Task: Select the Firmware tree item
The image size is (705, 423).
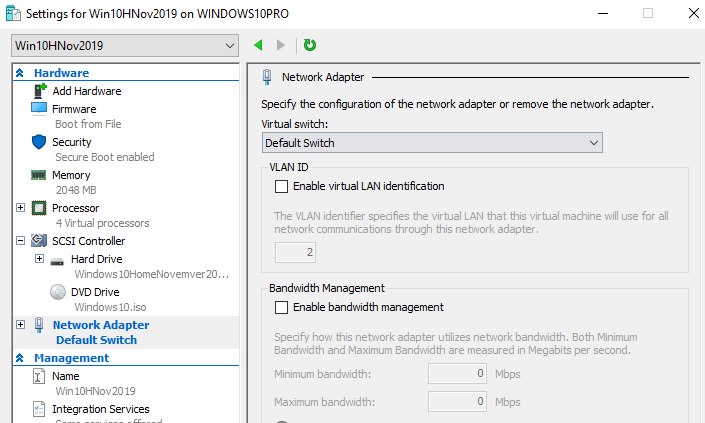Action: pos(74,109)
